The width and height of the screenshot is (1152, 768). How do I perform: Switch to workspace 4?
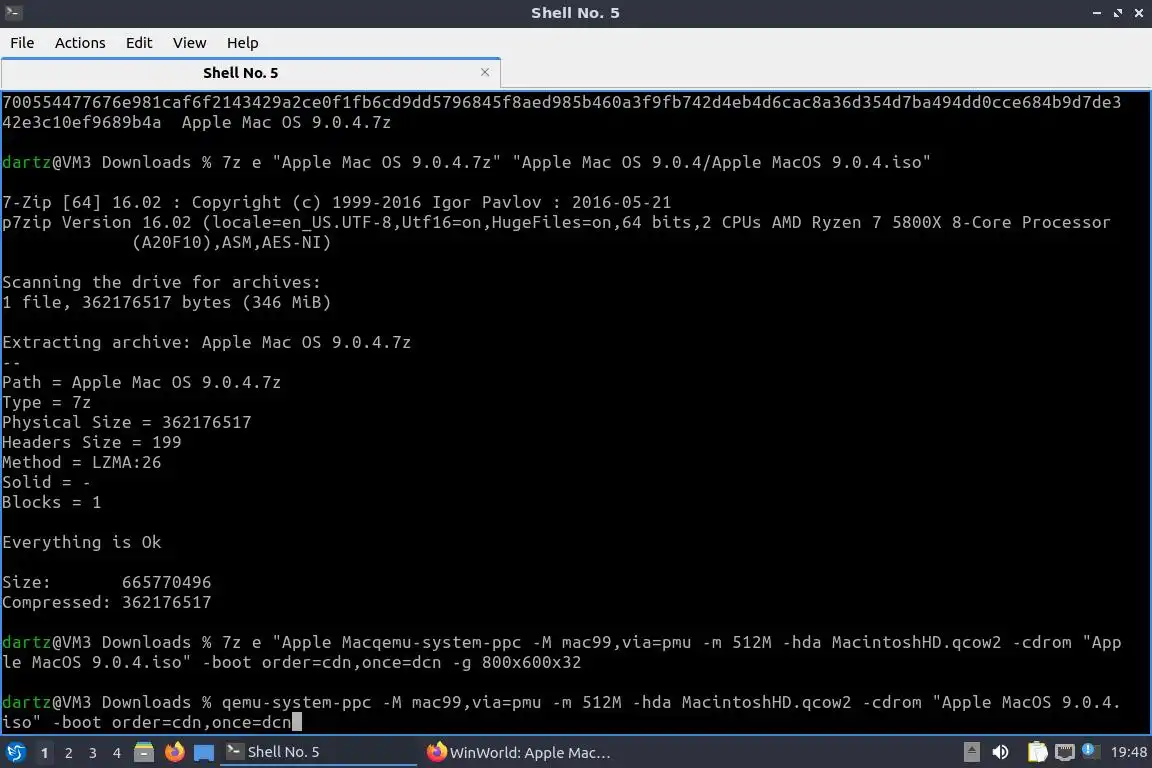tap(117, 753)
